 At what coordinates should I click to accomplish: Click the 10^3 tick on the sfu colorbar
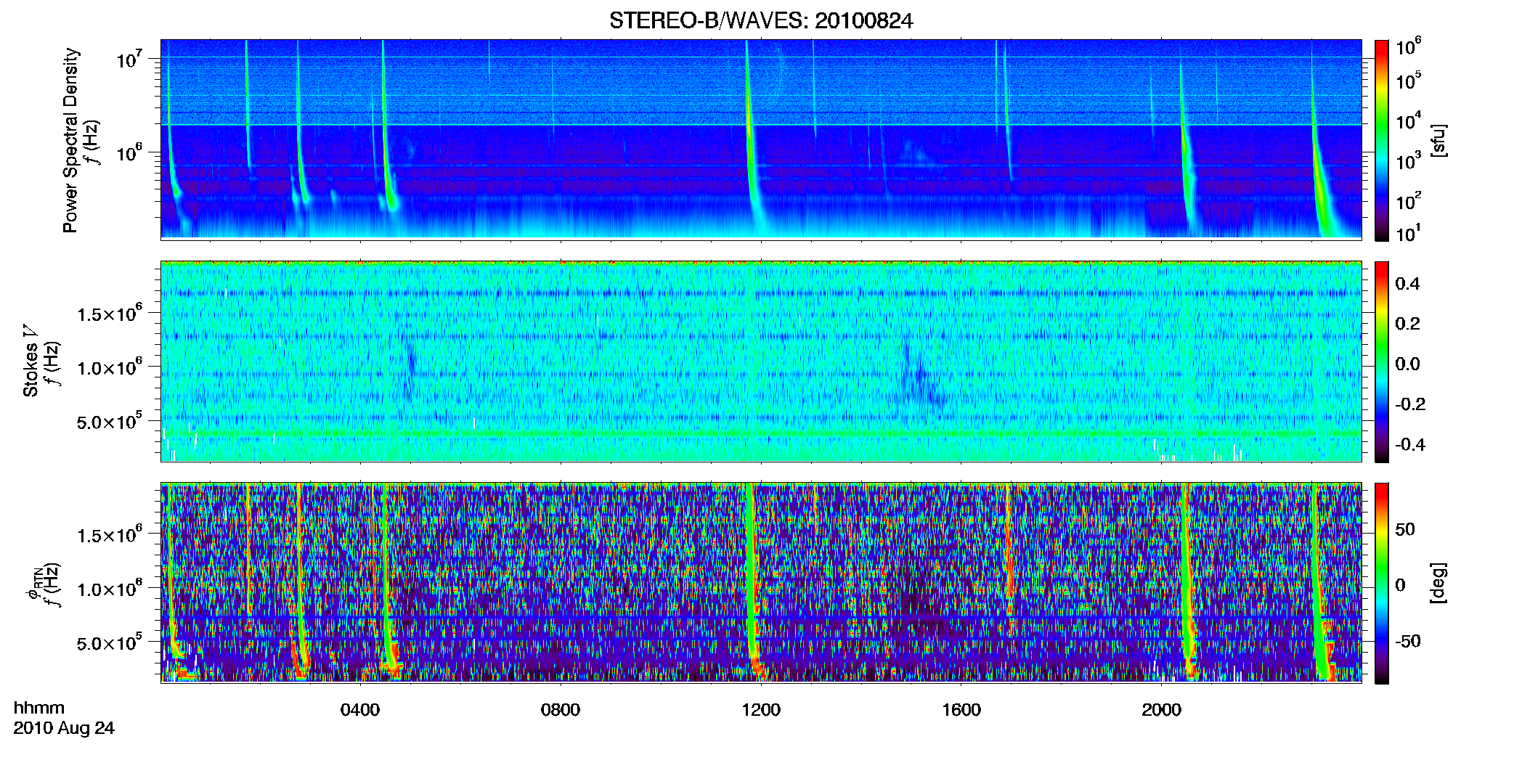pos(1408,161)
